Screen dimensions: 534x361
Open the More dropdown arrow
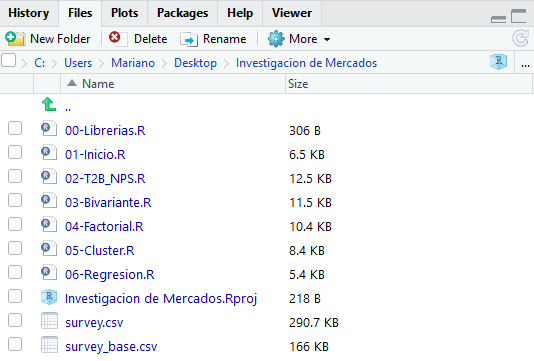coord(327,40)
